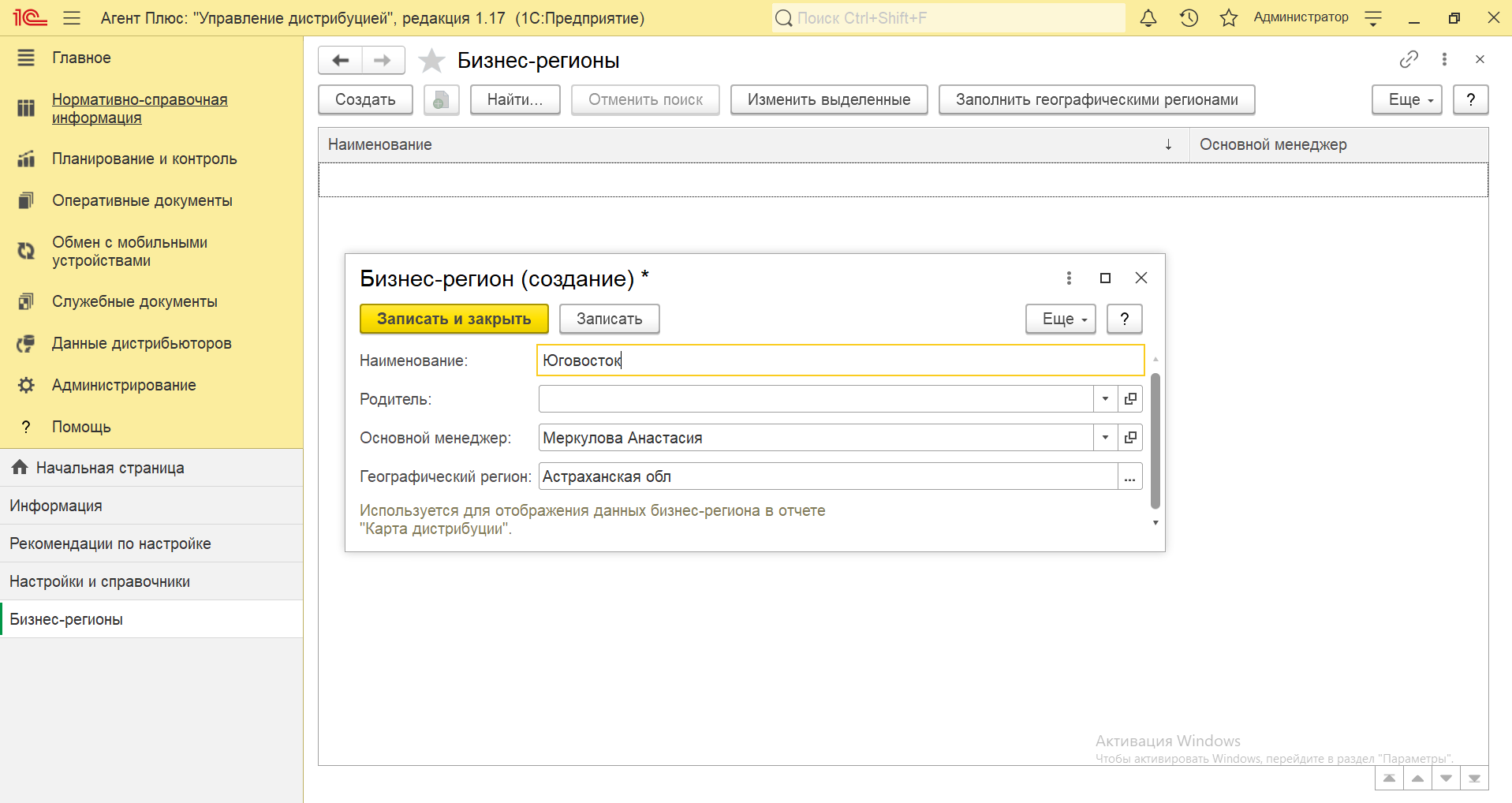1512x803 pixels.
Task: Open the main menu hamburger icon
Action: [x=72, y=18]
